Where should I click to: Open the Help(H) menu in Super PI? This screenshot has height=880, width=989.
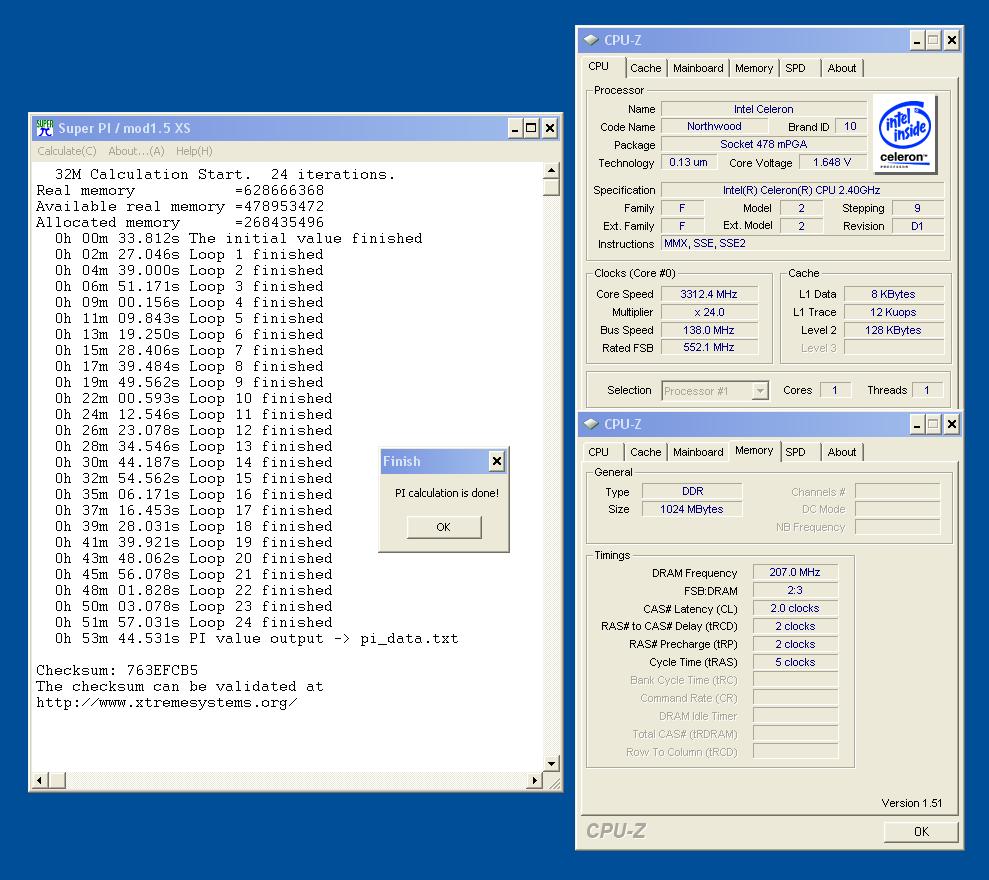pyautogui.click(x=194, y=151)
